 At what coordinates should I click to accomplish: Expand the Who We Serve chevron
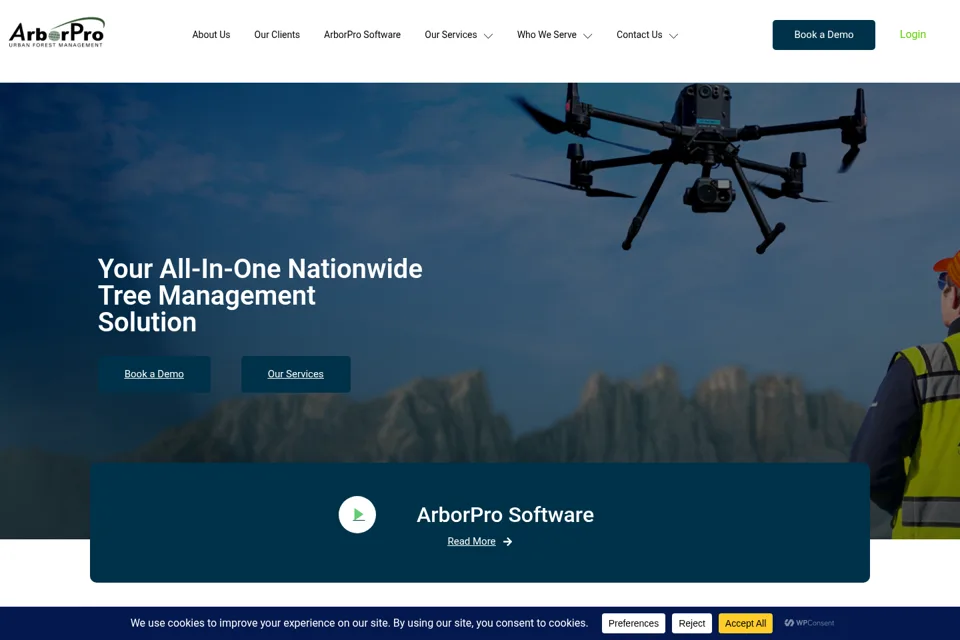click(588, 36)
